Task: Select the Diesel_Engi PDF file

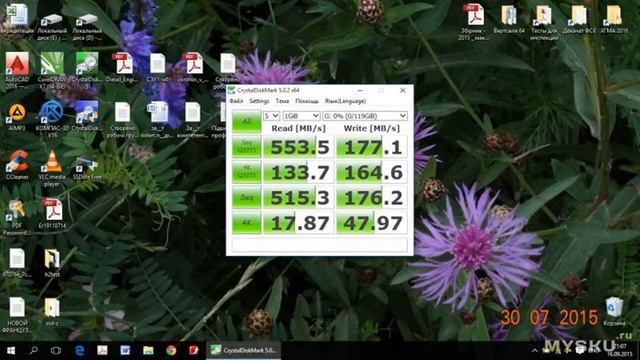Action: 122,68
